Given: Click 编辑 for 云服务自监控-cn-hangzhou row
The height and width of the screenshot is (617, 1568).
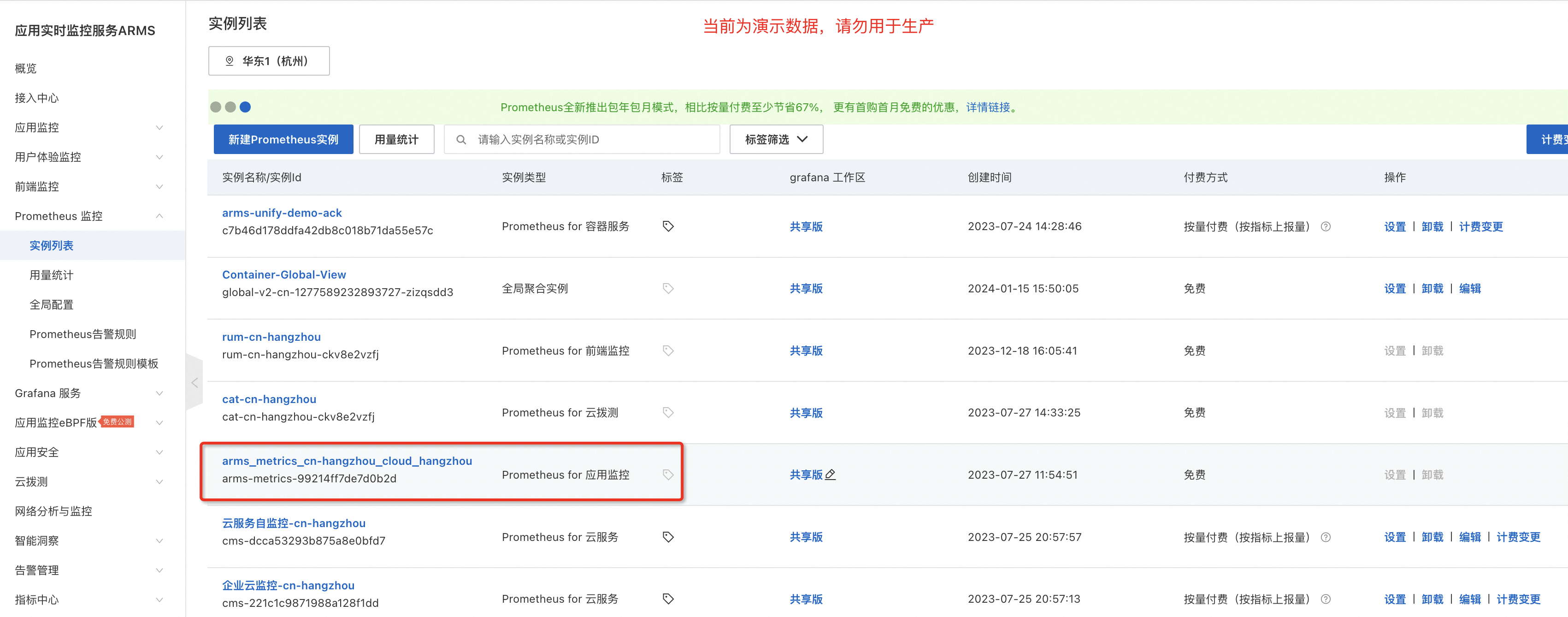Looking at the screenshot, I should [x=1470, y=537].
